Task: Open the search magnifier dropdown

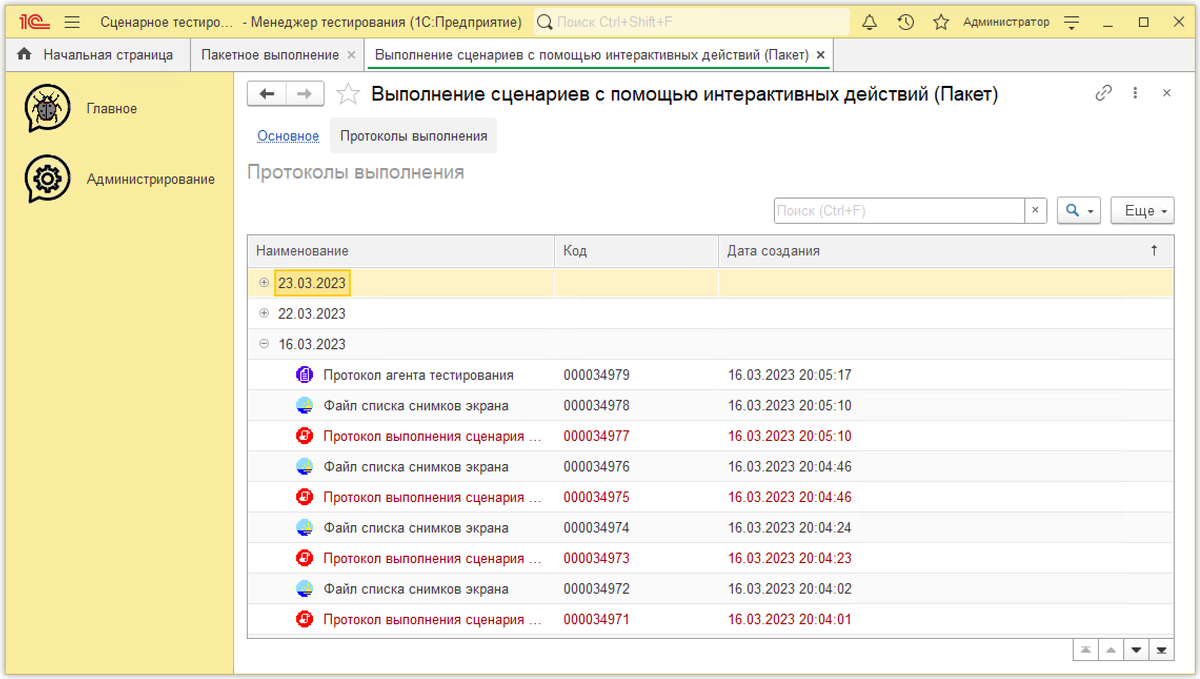Action: click(x=1079, y=211)
